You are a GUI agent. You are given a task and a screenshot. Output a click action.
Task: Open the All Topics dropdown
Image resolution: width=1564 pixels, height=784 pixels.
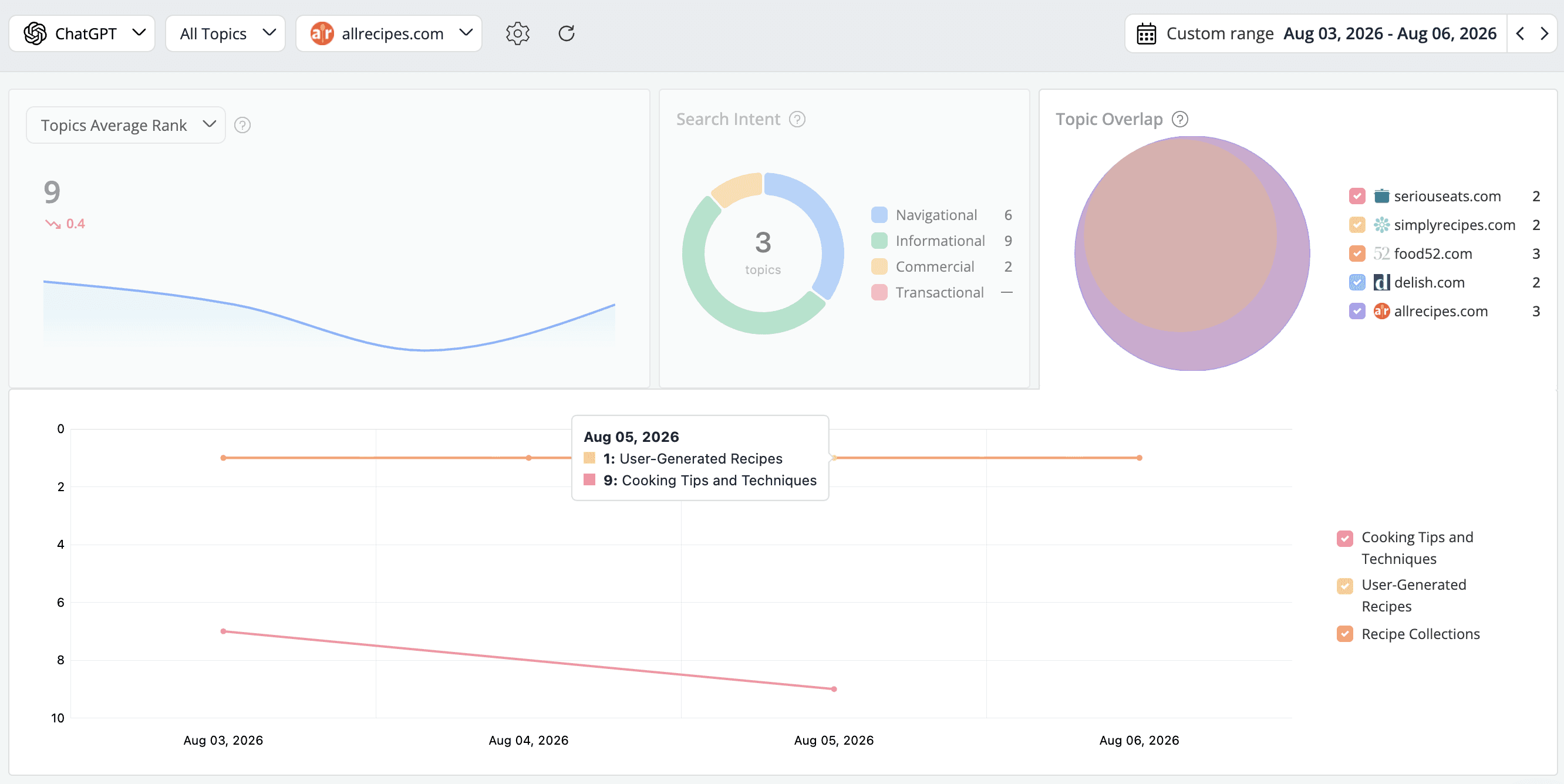[x=225, y=33]
